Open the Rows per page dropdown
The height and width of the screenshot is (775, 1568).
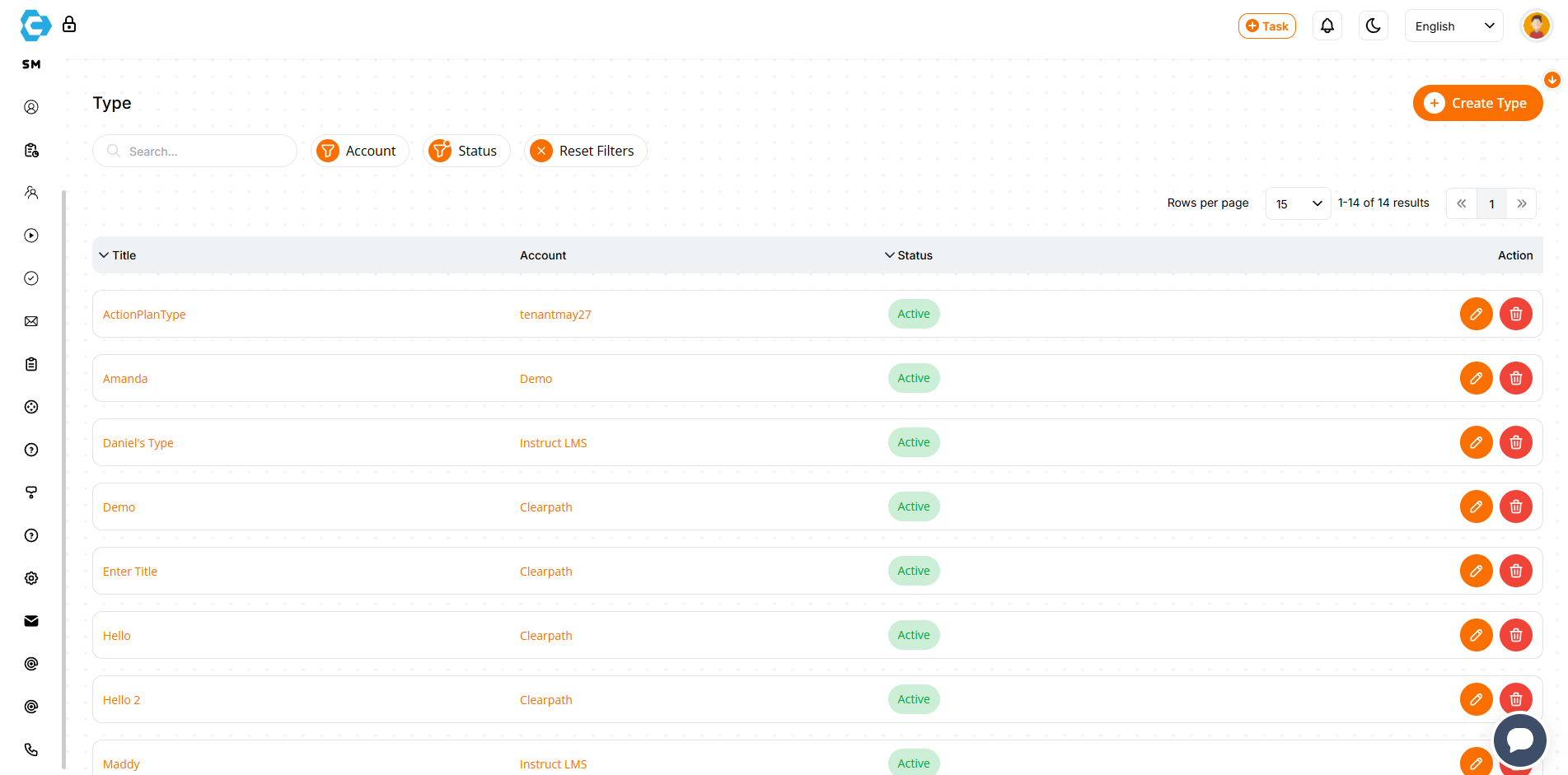1298,203
